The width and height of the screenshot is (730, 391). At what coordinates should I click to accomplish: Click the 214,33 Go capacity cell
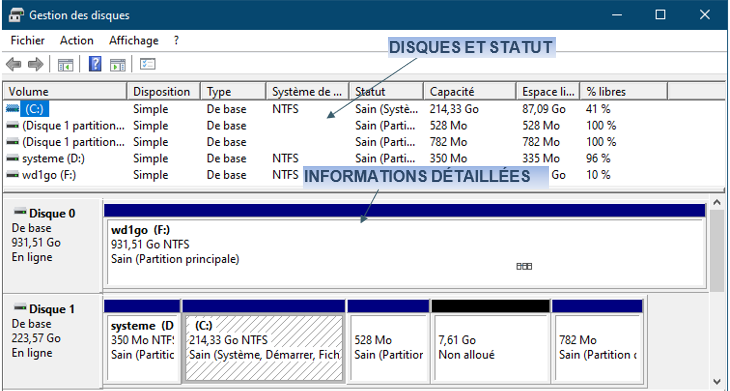tap(454, 109)
